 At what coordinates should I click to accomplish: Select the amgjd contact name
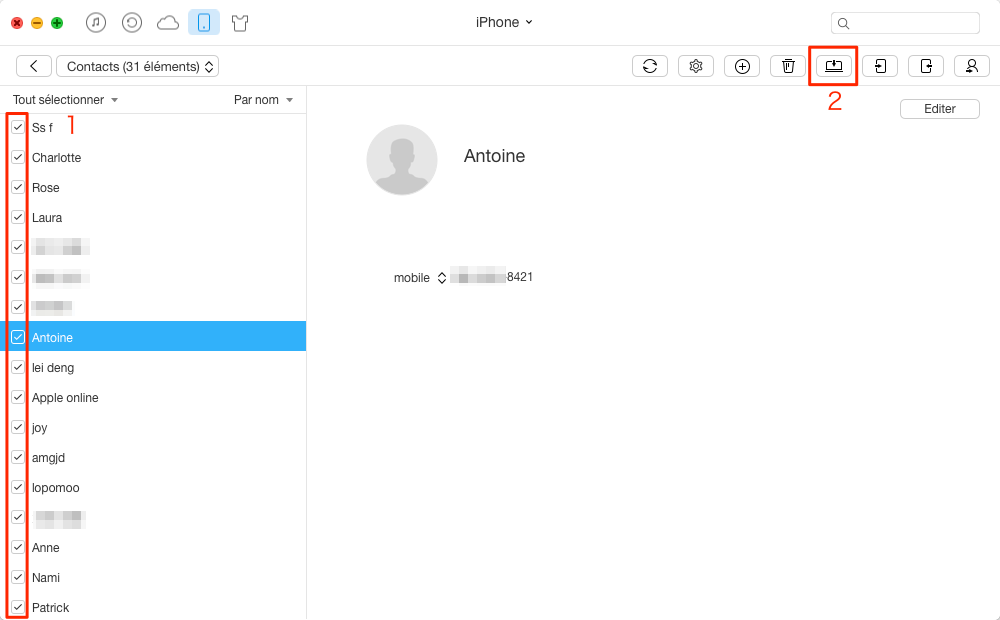(48, 458)
